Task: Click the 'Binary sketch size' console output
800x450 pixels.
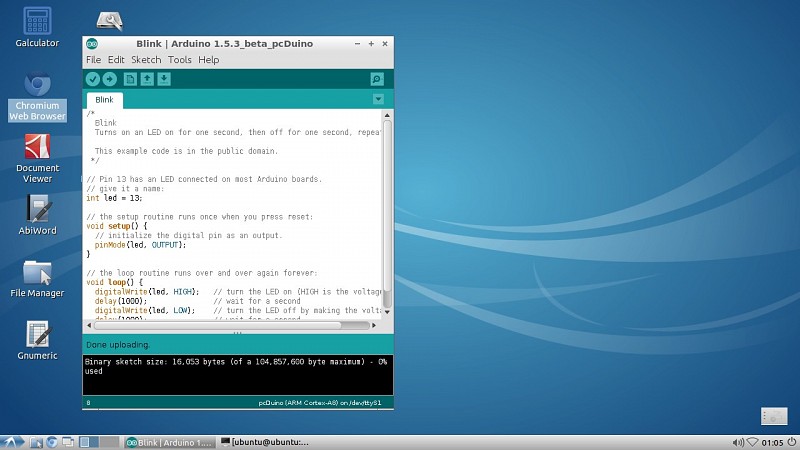Action: coord(236,366)
